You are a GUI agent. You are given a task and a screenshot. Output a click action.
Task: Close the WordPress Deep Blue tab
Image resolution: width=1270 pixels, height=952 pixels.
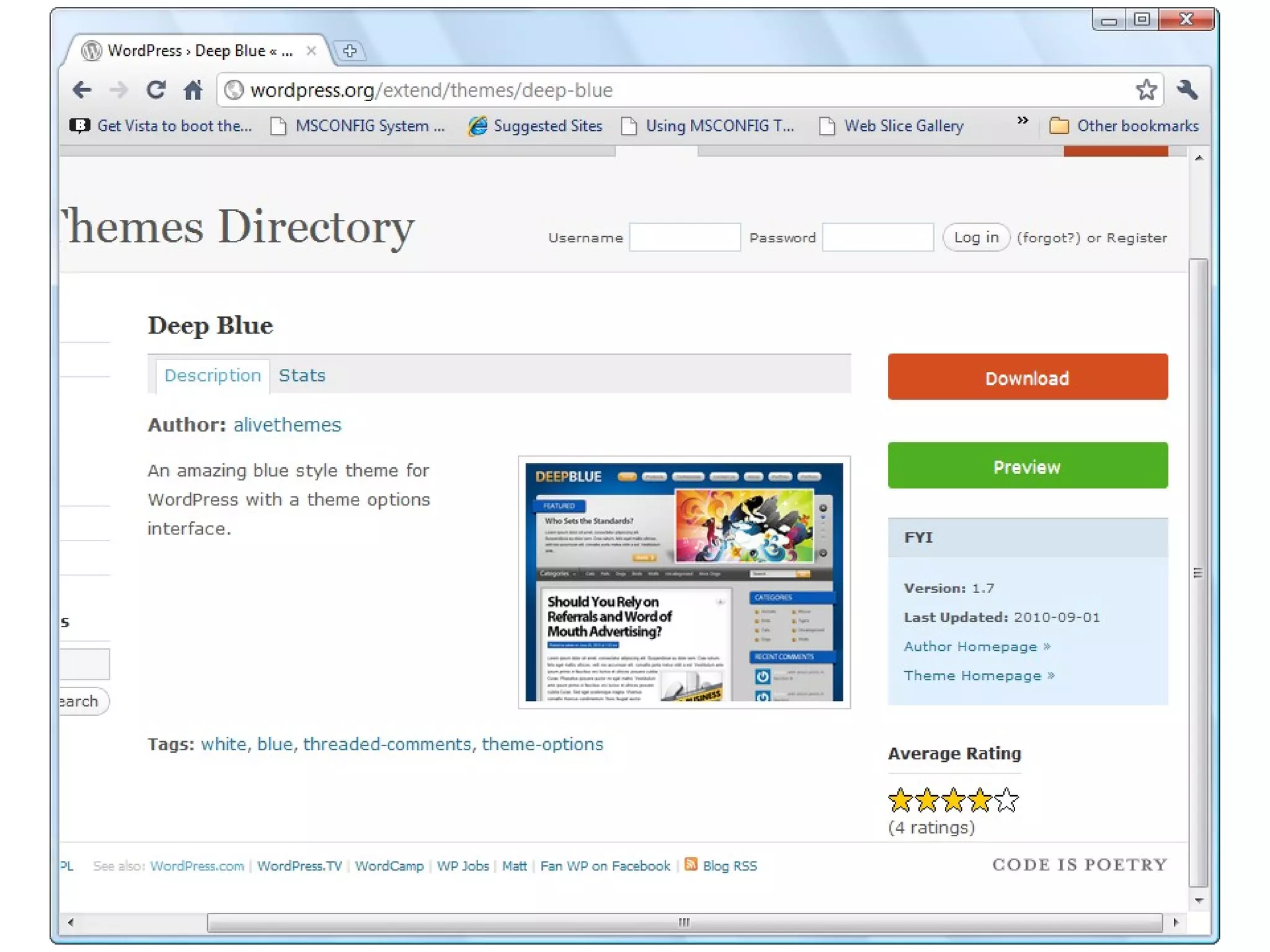tap(311, 51)
